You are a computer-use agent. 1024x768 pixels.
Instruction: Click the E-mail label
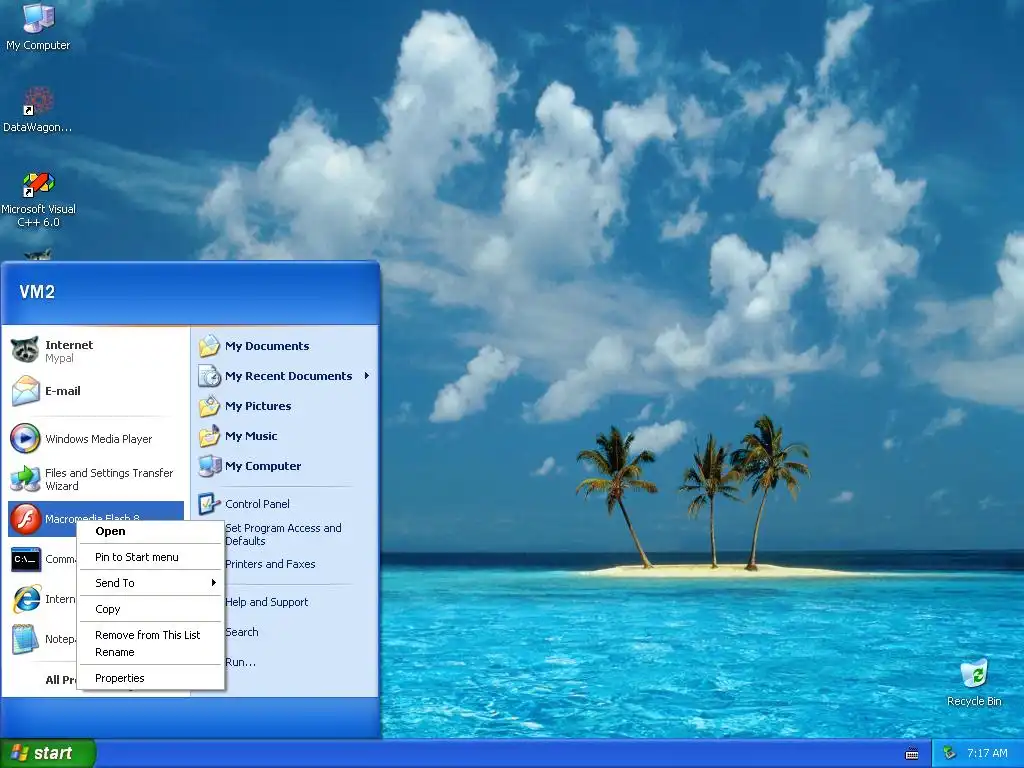(63, 391)
